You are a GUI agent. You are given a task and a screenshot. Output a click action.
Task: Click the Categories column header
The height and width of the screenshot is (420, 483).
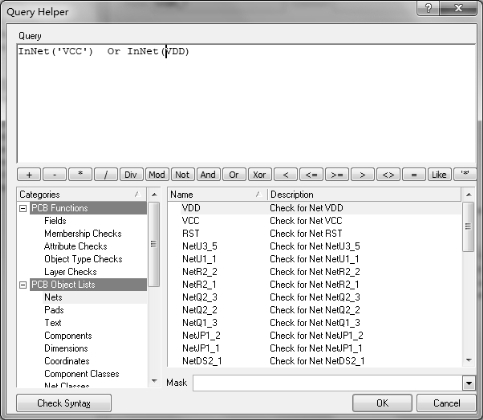tap(82, 195)
